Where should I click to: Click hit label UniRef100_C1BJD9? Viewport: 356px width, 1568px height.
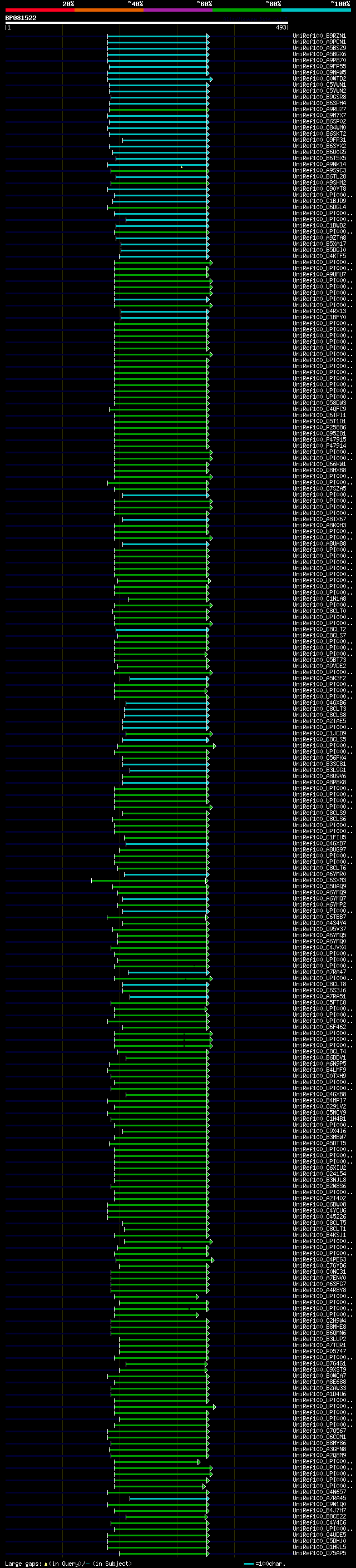click(x=319, y=201)
